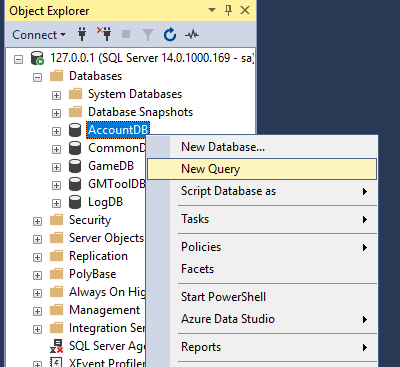Click the GMToolDB database cylinder icon
The image size is (400, 367).
coord(75,184)
